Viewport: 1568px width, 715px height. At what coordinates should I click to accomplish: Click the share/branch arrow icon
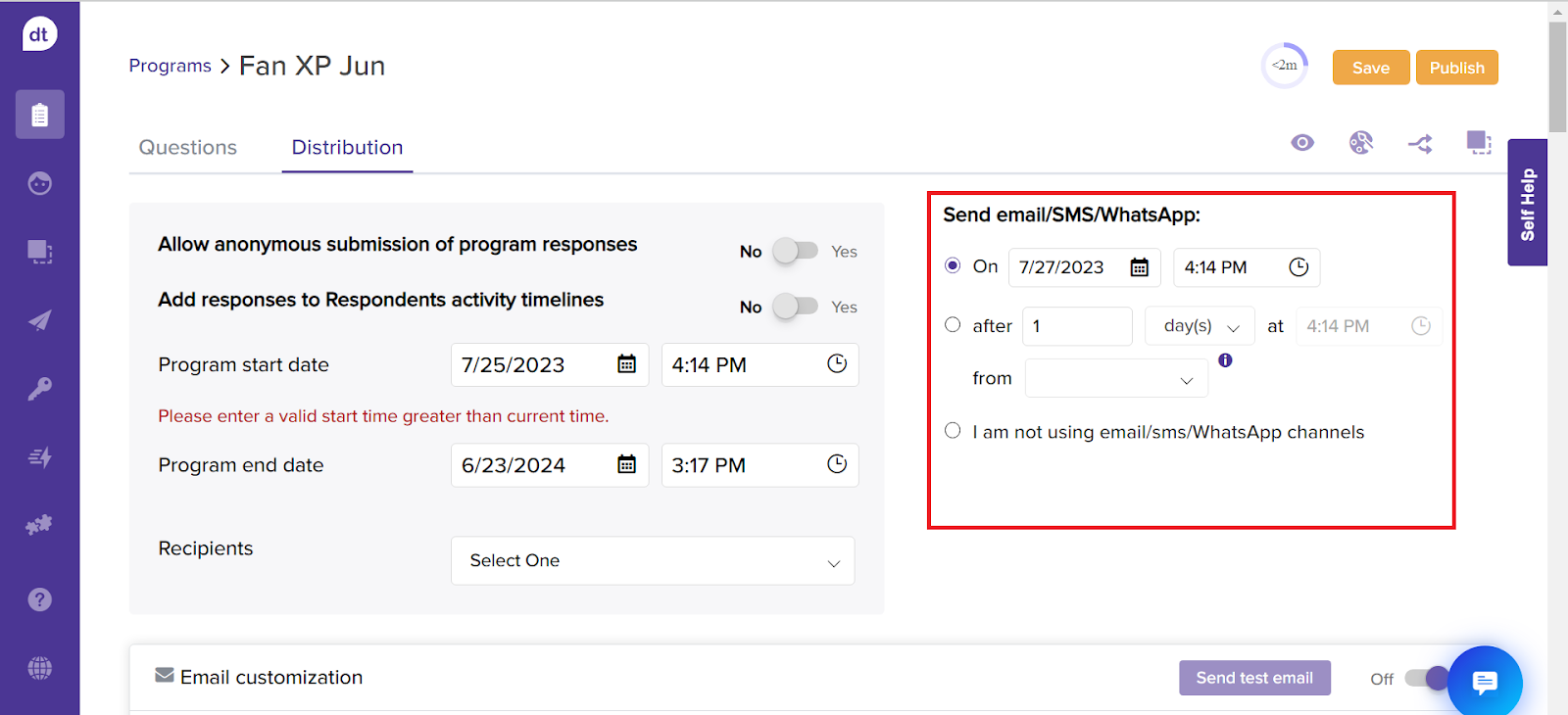point(1420,144)
